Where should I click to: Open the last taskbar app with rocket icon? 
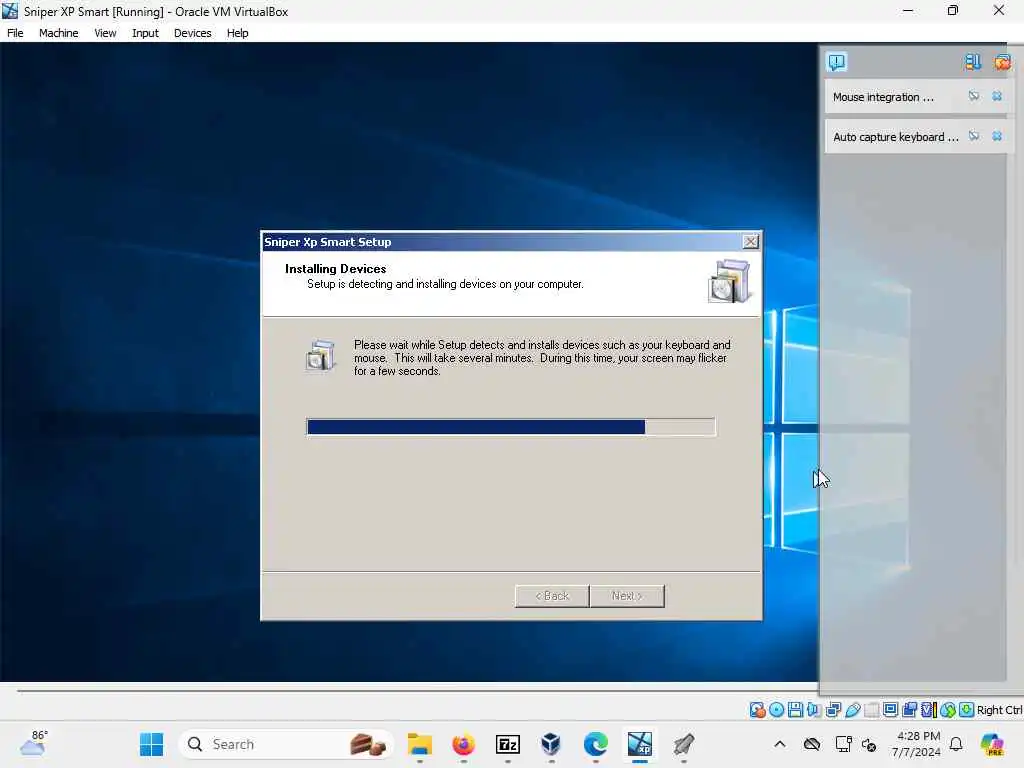pyautogui.click(x=683, y=744)
